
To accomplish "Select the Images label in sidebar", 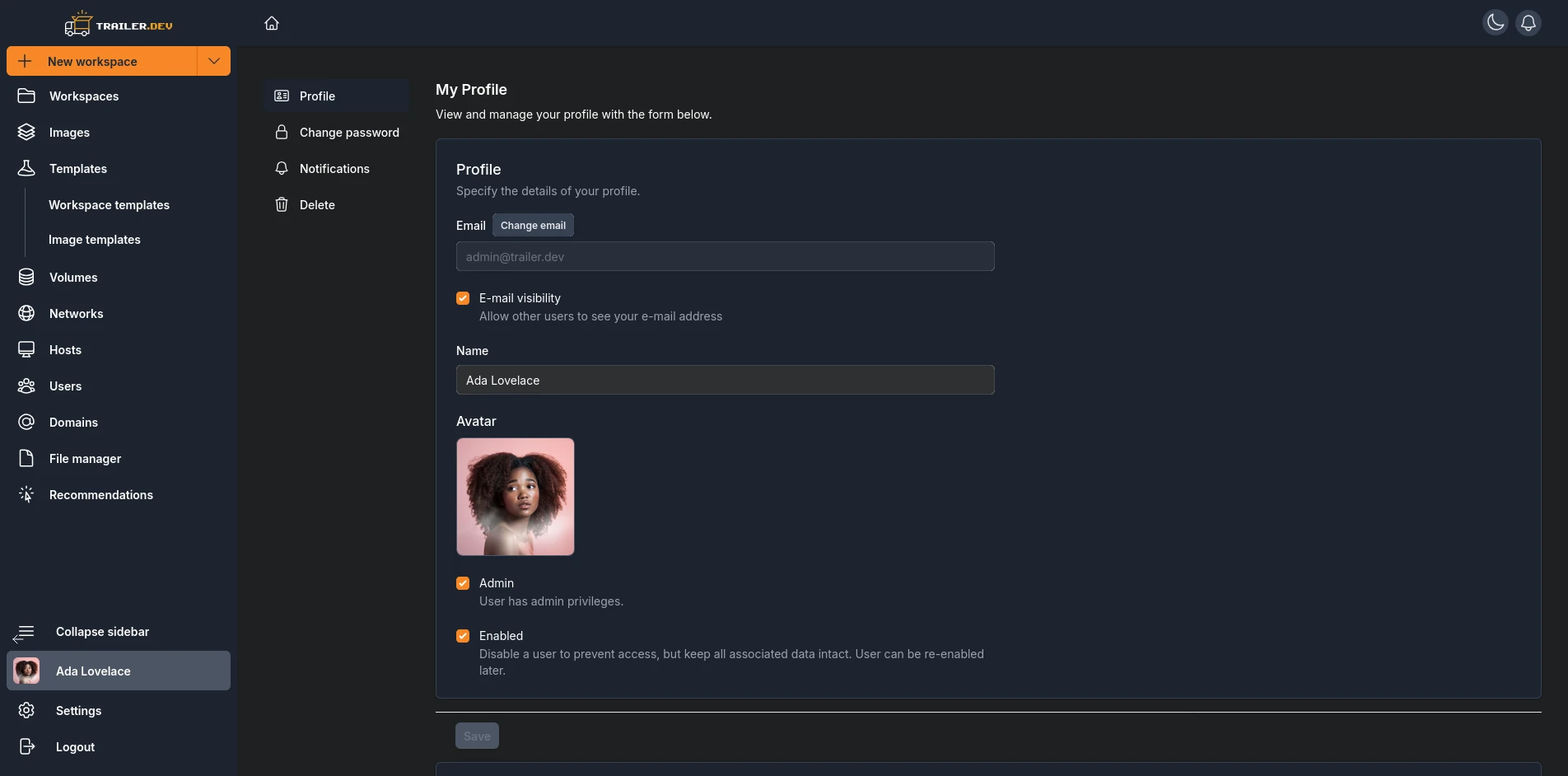I will (x=69, y=132).
